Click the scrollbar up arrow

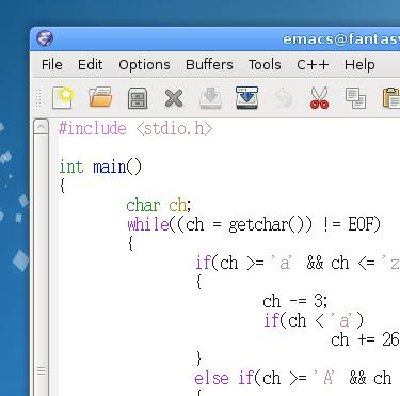(x=41, y=127)
